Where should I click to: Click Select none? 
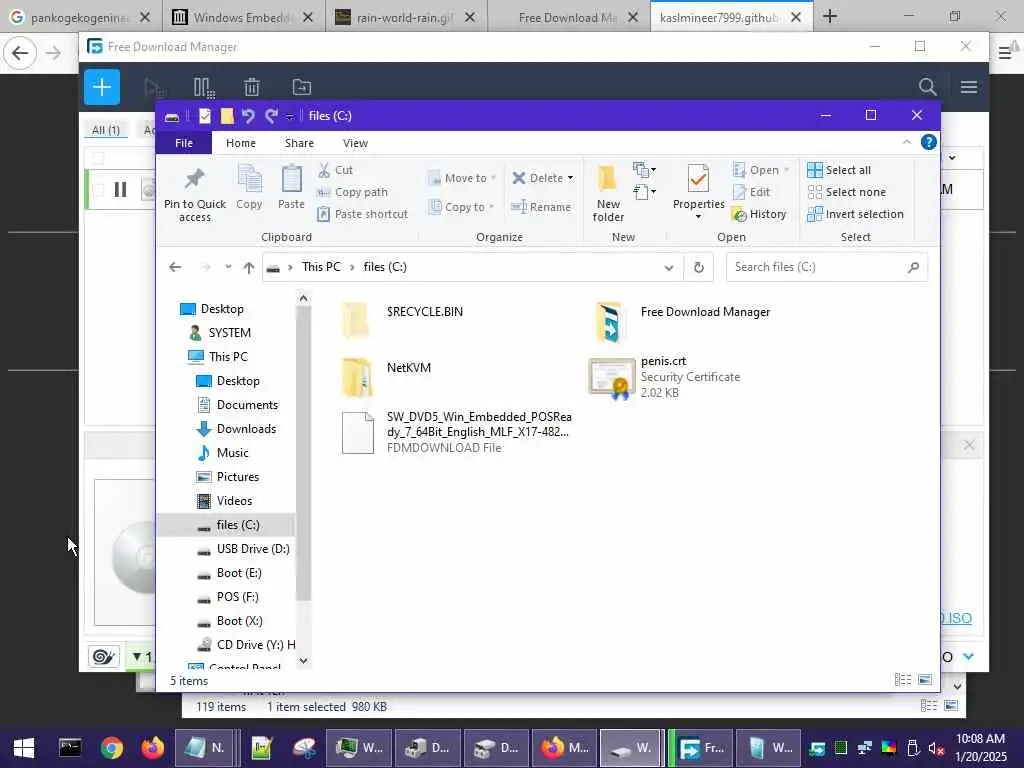847,192
